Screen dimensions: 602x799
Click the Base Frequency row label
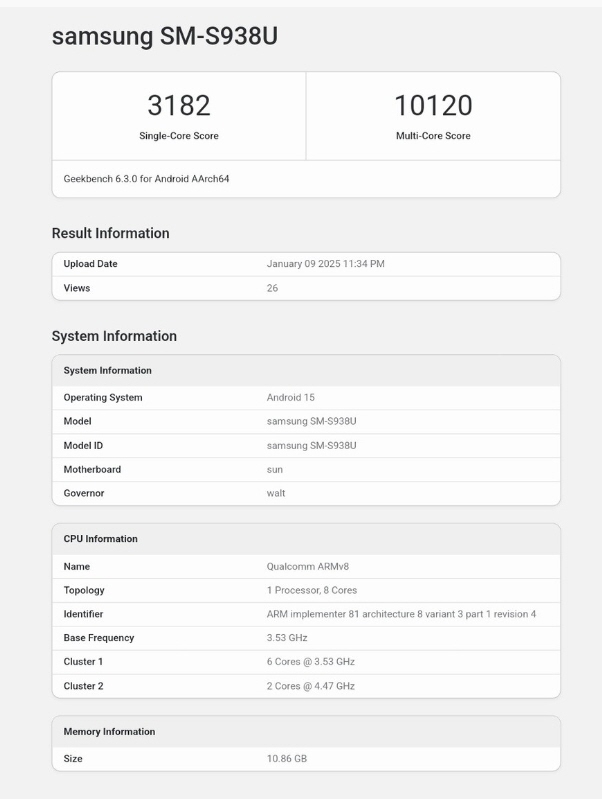tap(99, 637)
